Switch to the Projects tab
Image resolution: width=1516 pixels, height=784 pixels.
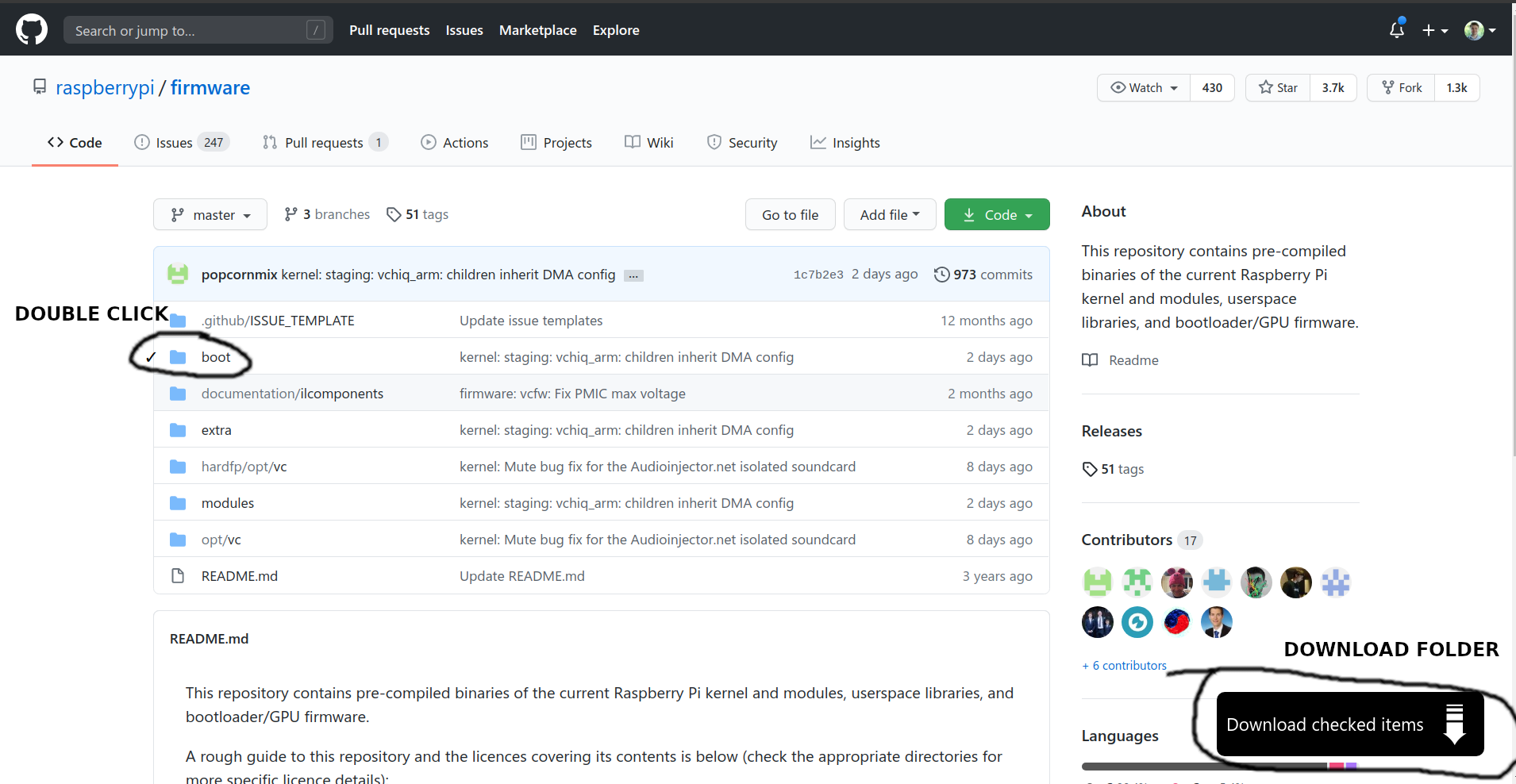tap(556, 143)
